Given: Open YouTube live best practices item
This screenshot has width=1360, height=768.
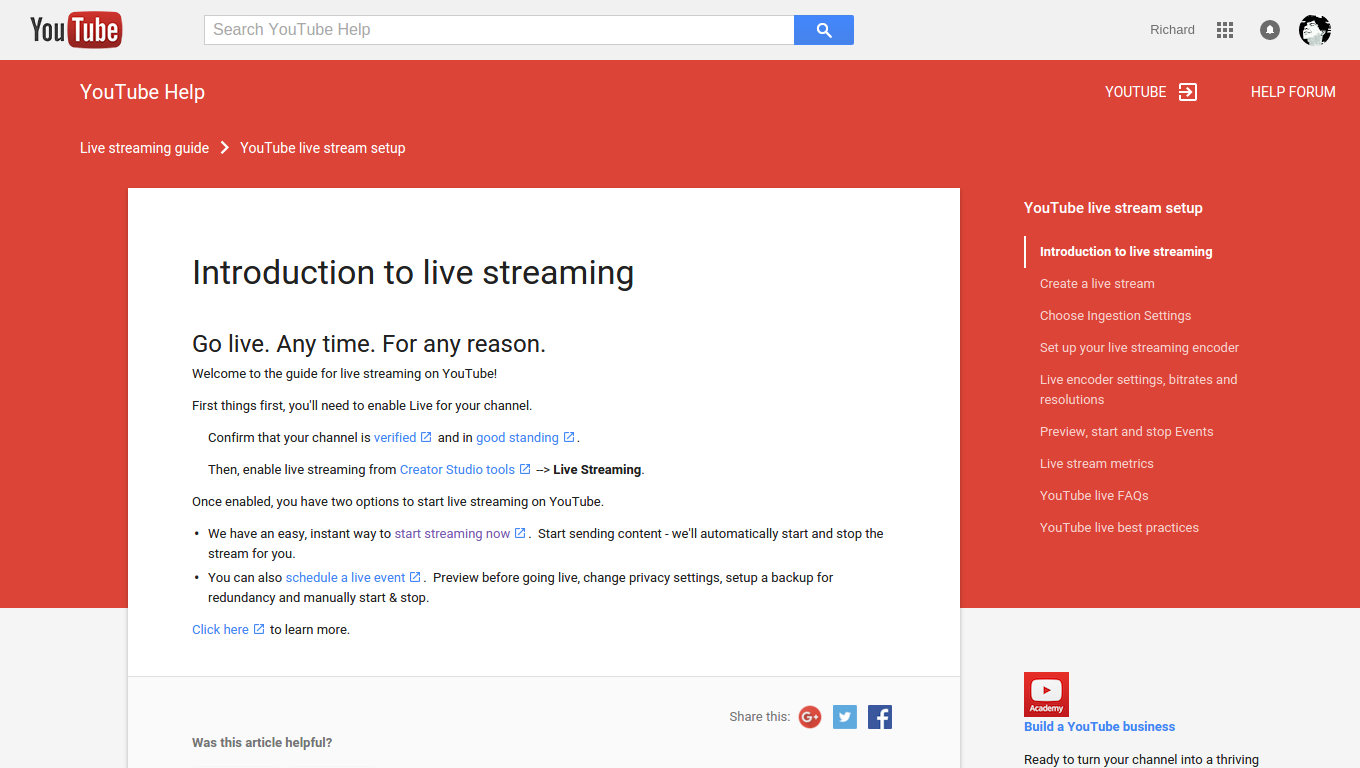Looking at the screenshot, I should 1119,528.
